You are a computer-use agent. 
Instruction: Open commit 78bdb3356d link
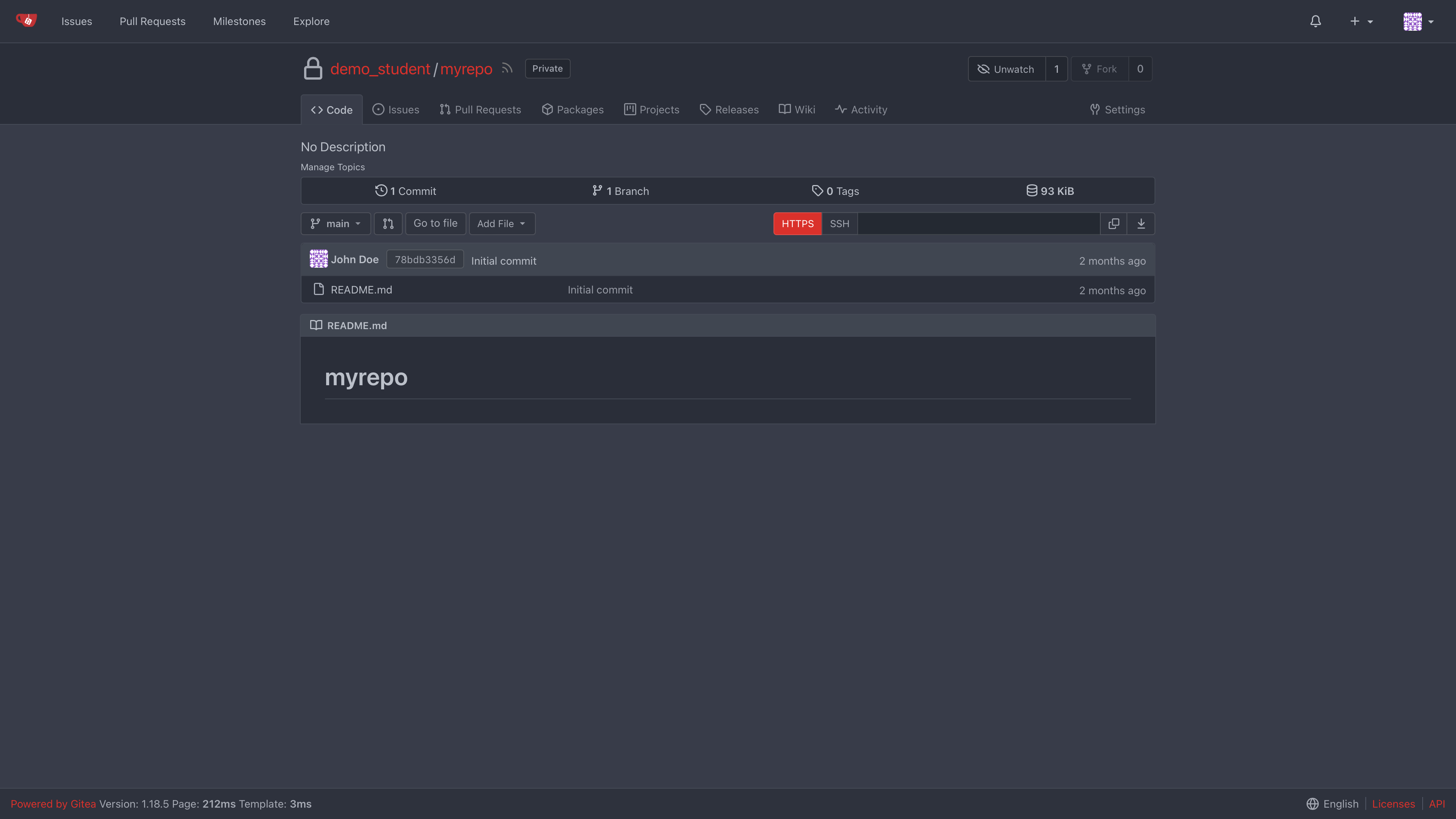(425, 259)
